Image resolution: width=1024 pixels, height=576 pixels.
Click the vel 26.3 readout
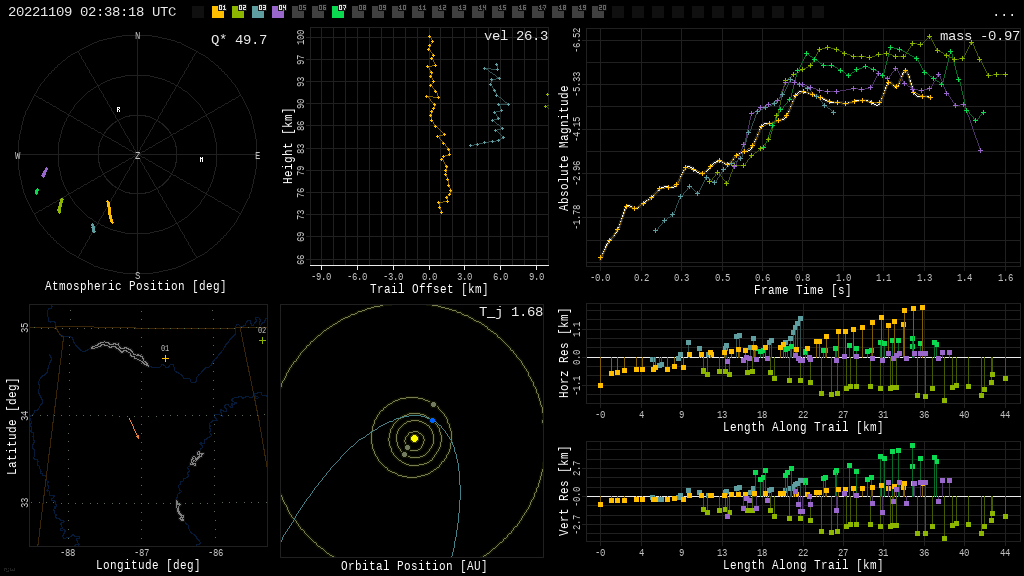(515, 36)
